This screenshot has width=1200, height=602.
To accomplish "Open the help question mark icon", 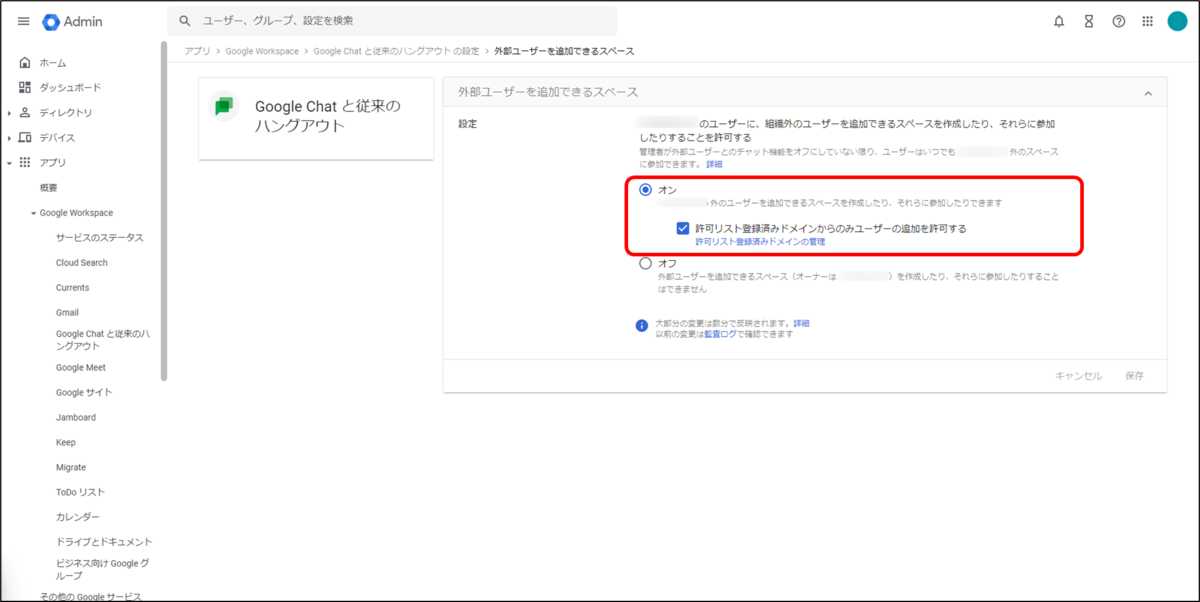I will 1119,21.
